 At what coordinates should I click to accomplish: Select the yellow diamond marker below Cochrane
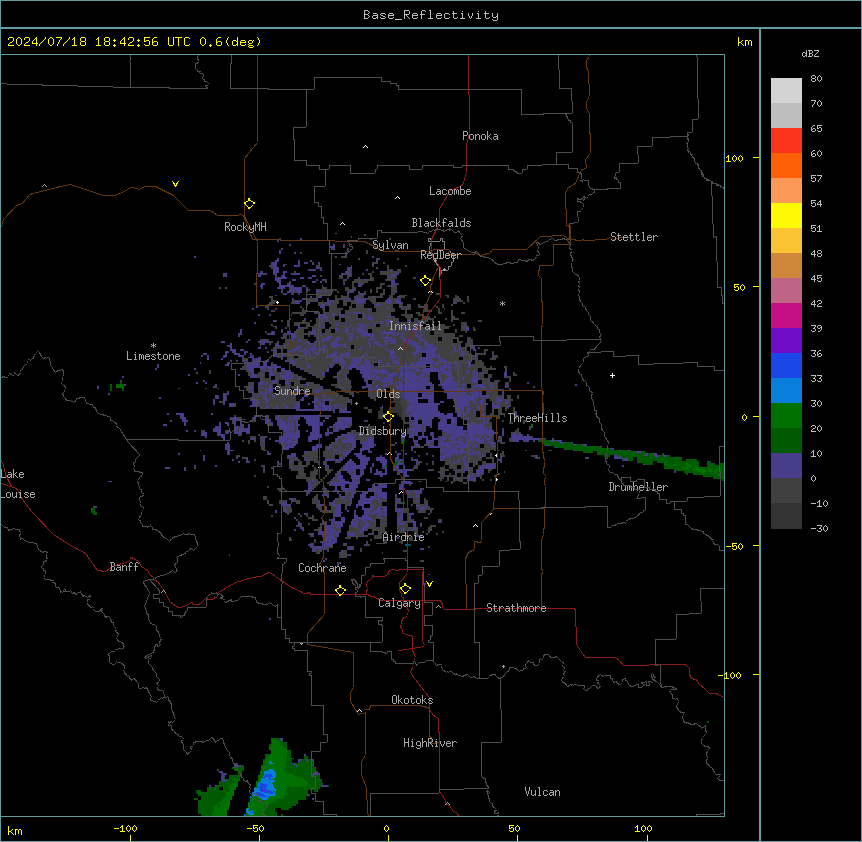click(x=340, y=590)
